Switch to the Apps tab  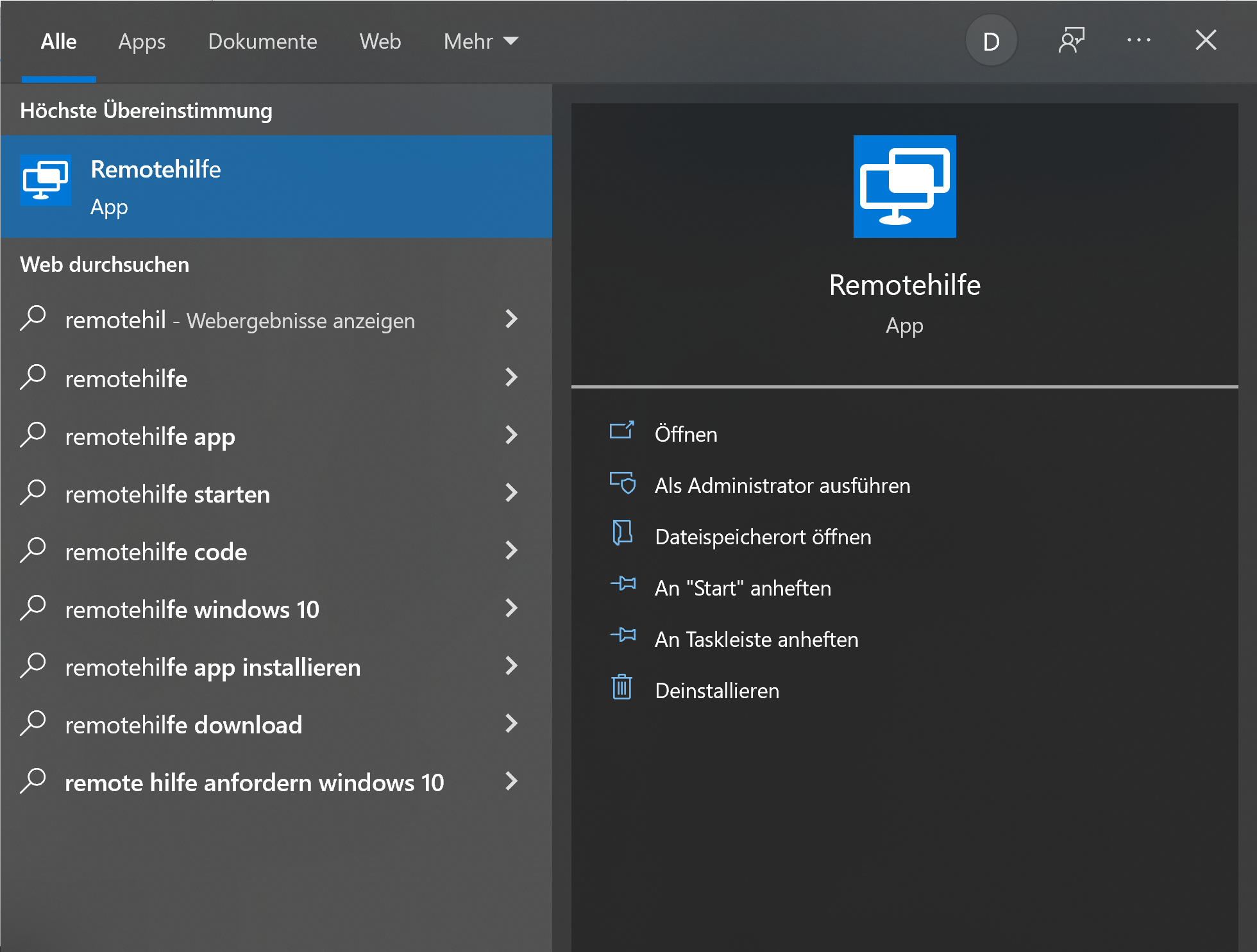(142, 42)
